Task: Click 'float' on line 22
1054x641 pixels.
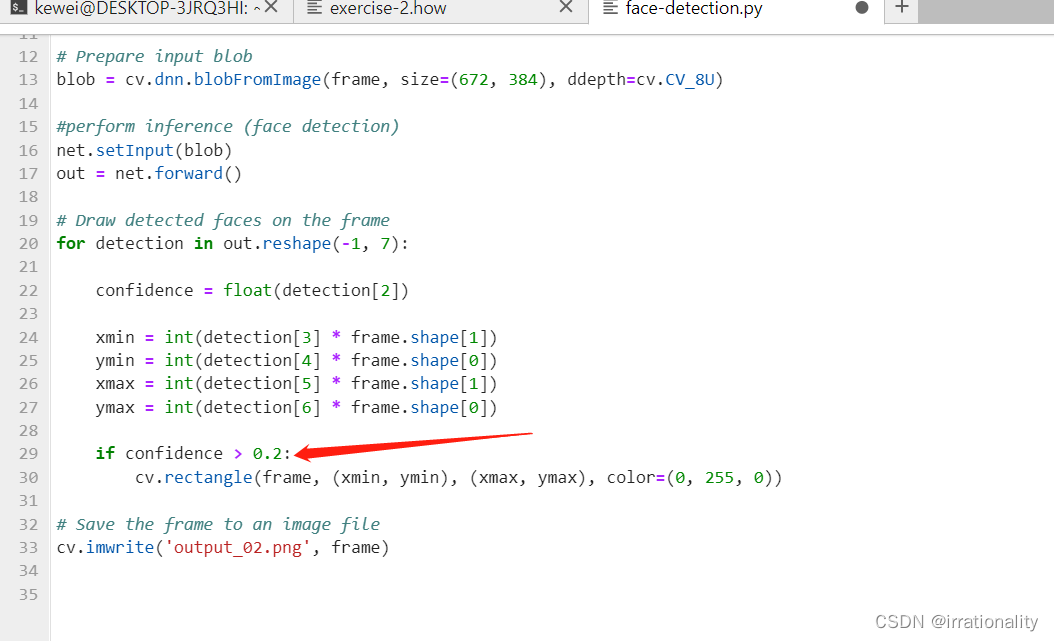Action: click(247, 291)
